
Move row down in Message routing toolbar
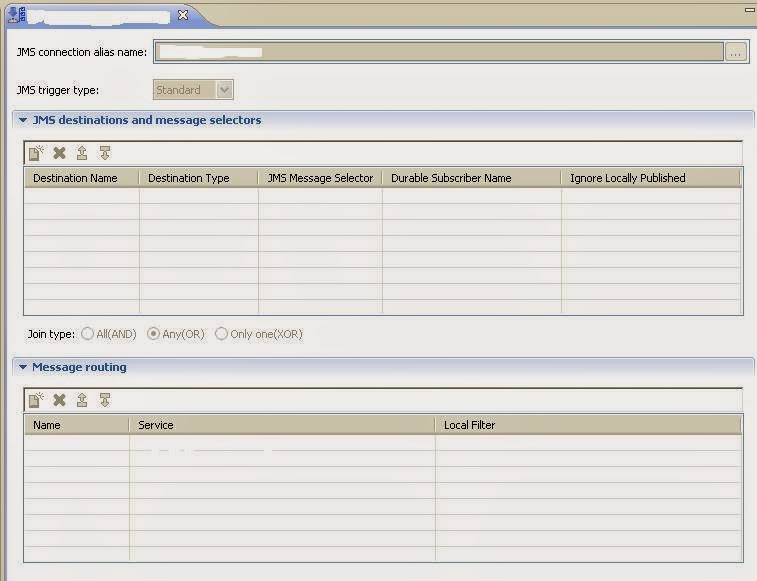click(x=105, y=400)
